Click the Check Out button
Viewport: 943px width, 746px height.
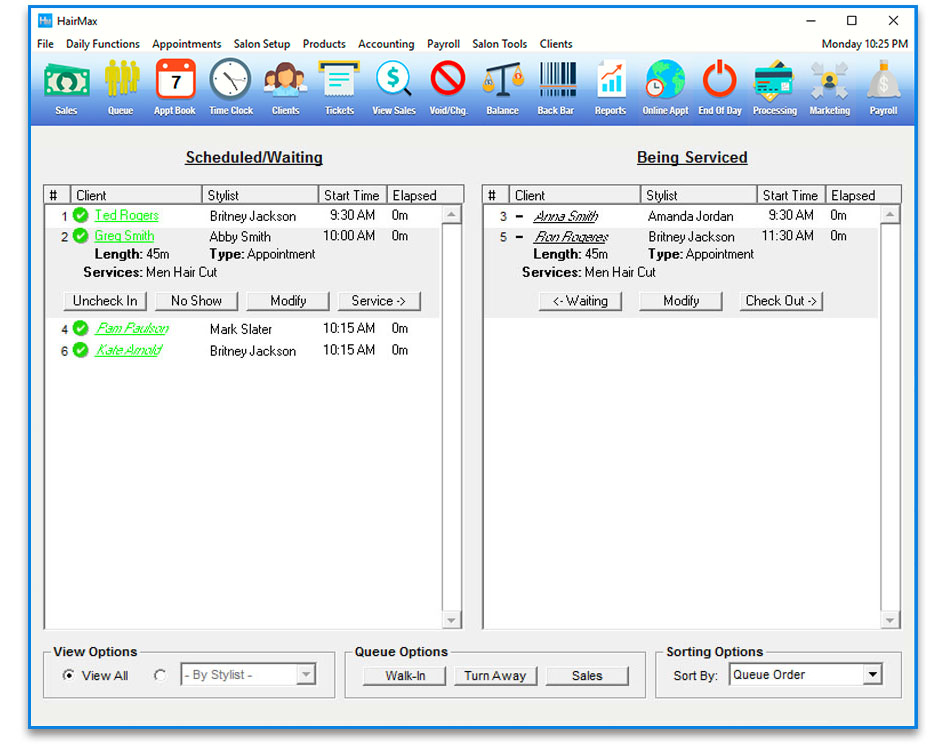[781, 301]
